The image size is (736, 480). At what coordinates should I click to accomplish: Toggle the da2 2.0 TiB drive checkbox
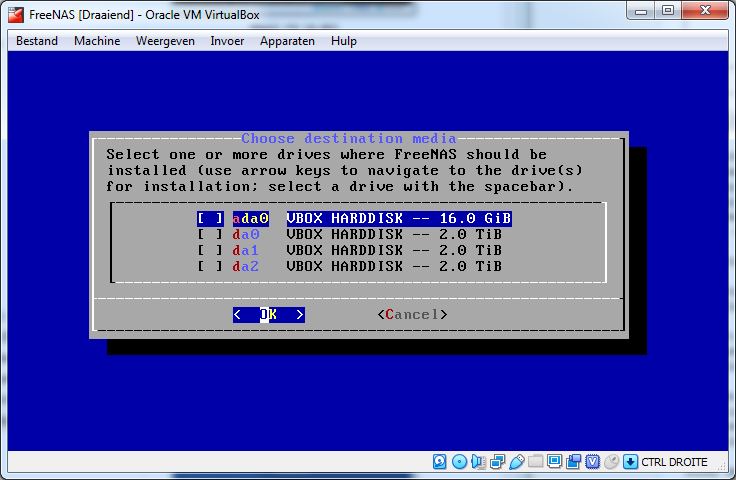click(210, 266)
